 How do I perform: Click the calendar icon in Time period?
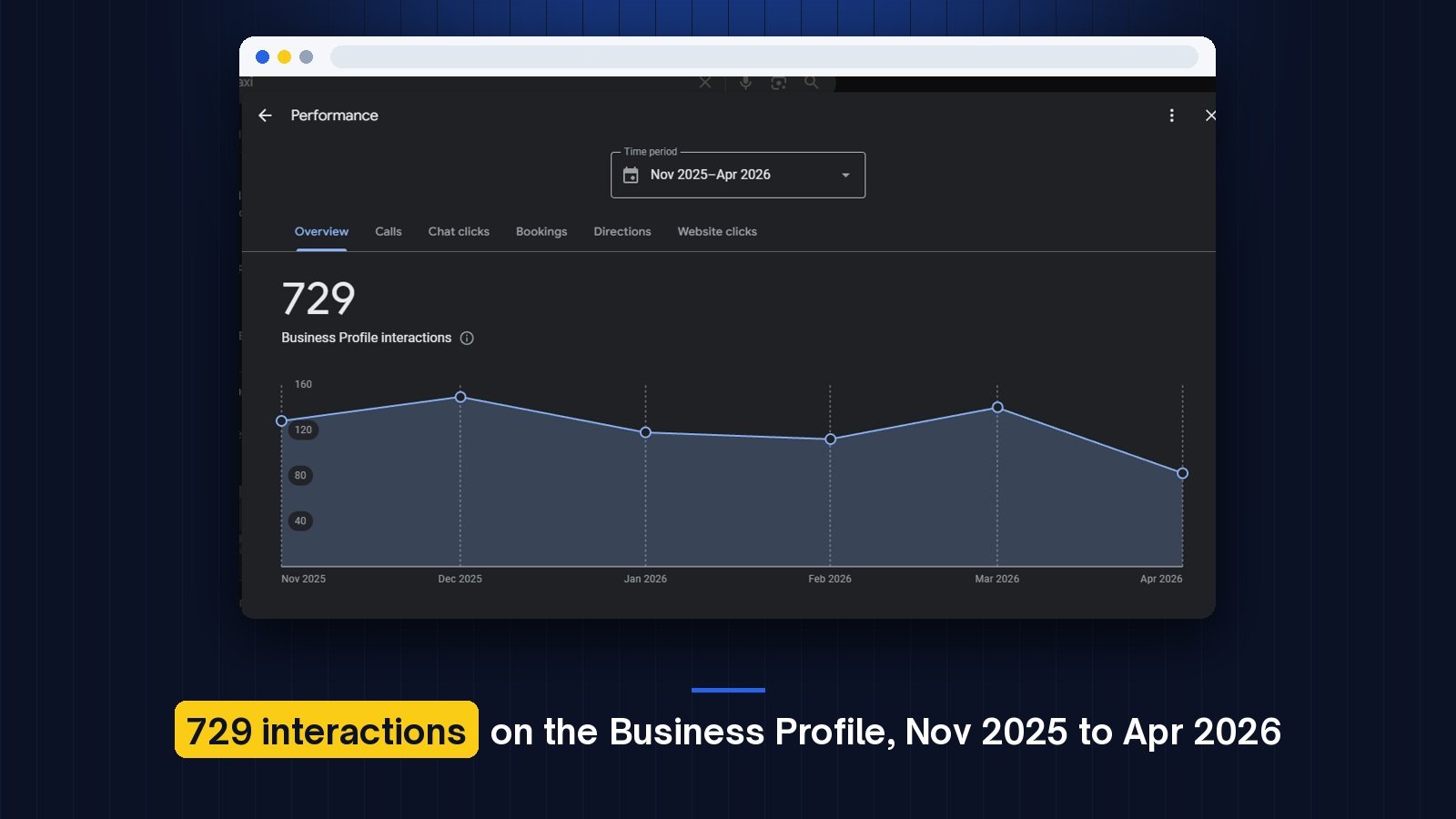(631, 175)
